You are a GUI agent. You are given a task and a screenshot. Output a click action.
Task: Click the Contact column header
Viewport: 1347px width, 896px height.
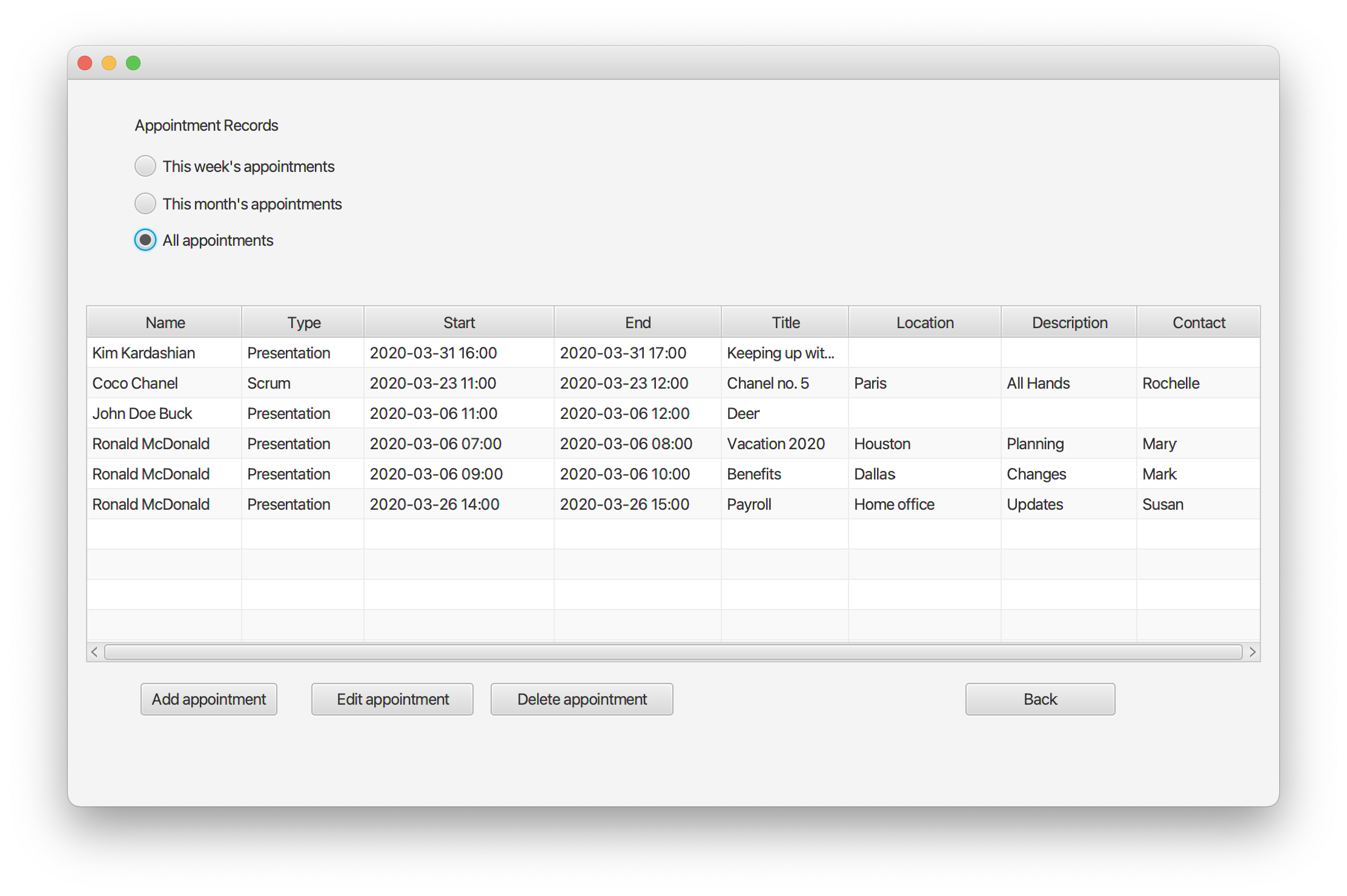(x=1198, y=322)
